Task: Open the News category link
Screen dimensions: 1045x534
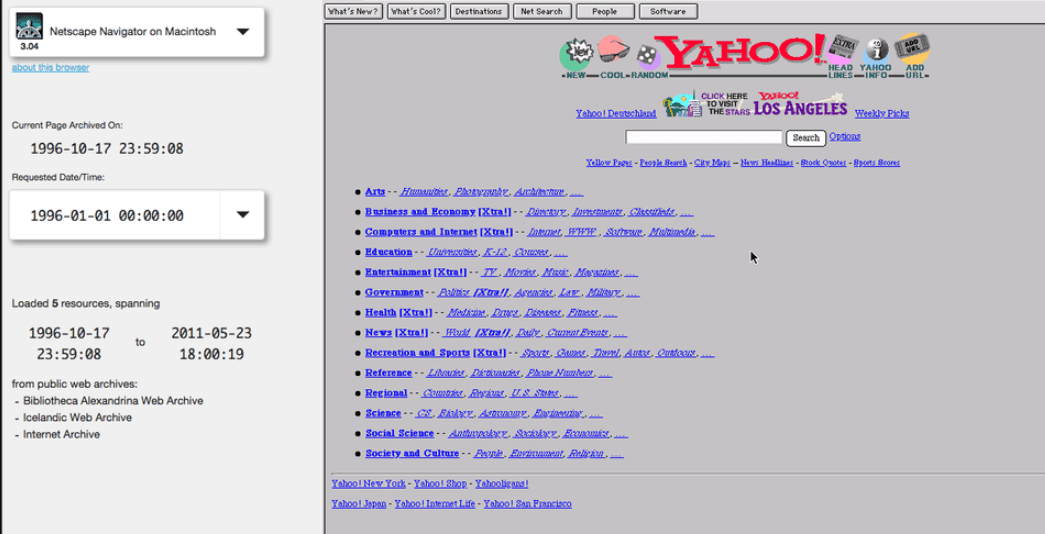Action: (378, 333)
